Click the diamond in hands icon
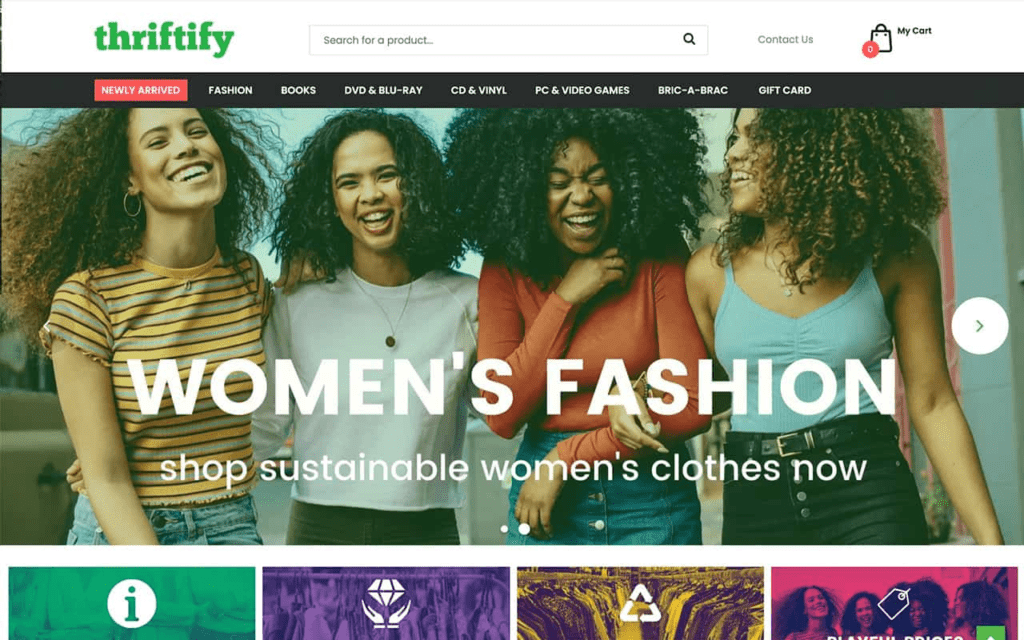 (386, 603)
